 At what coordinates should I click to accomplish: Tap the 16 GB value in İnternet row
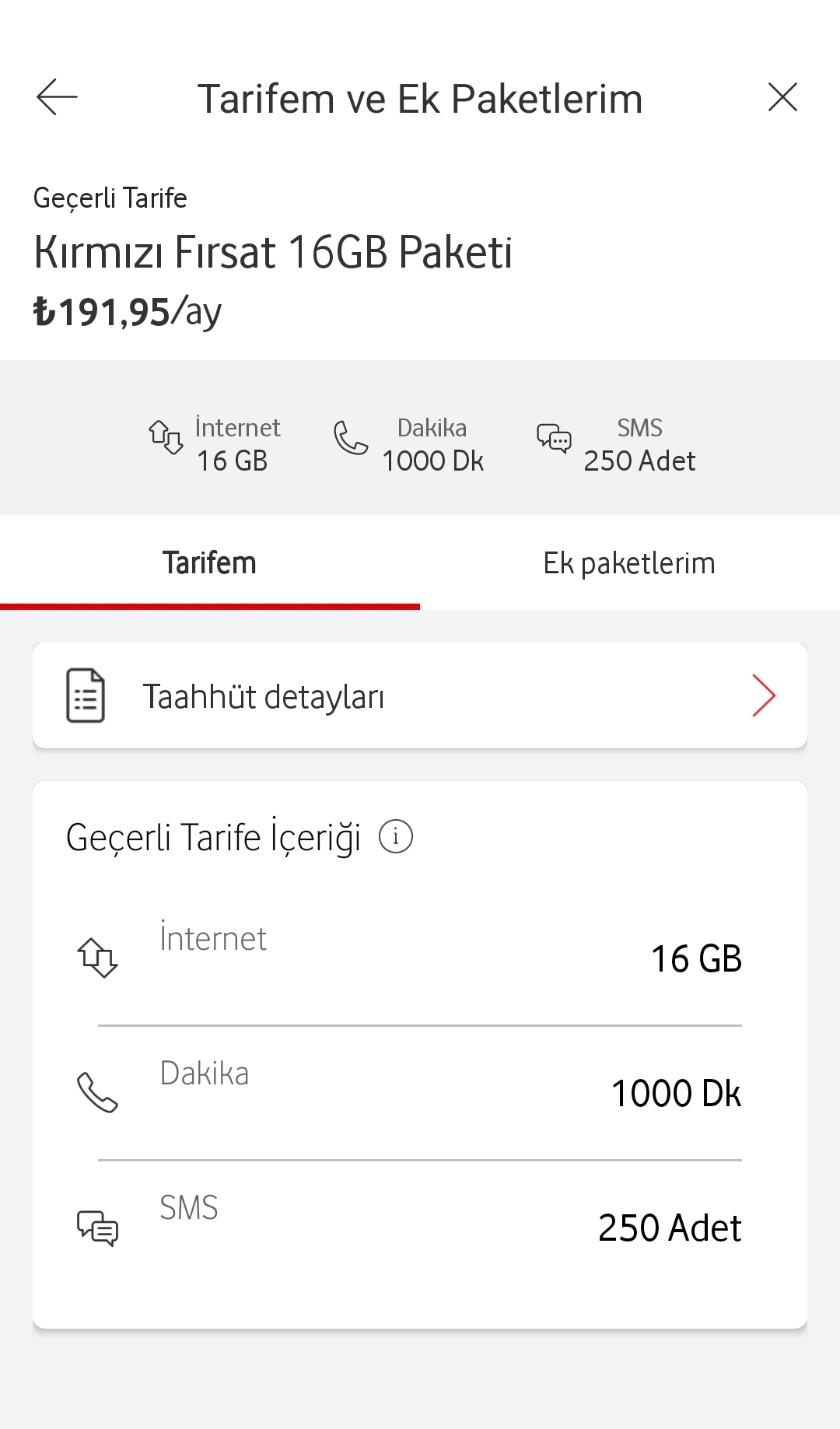pyautogui.click(x=696, y=958)
